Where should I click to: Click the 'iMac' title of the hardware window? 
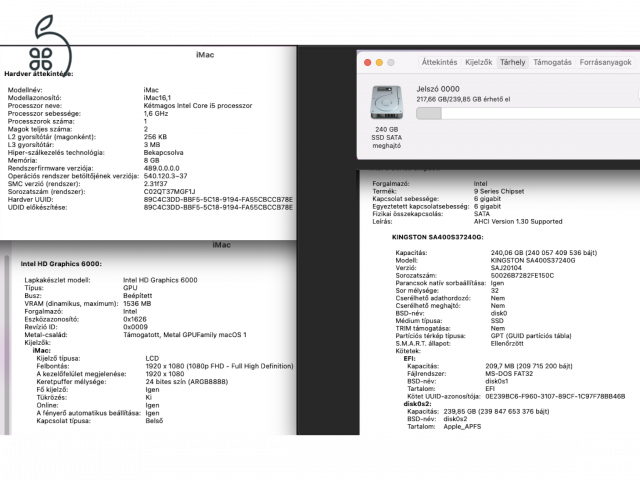[205, 55]
